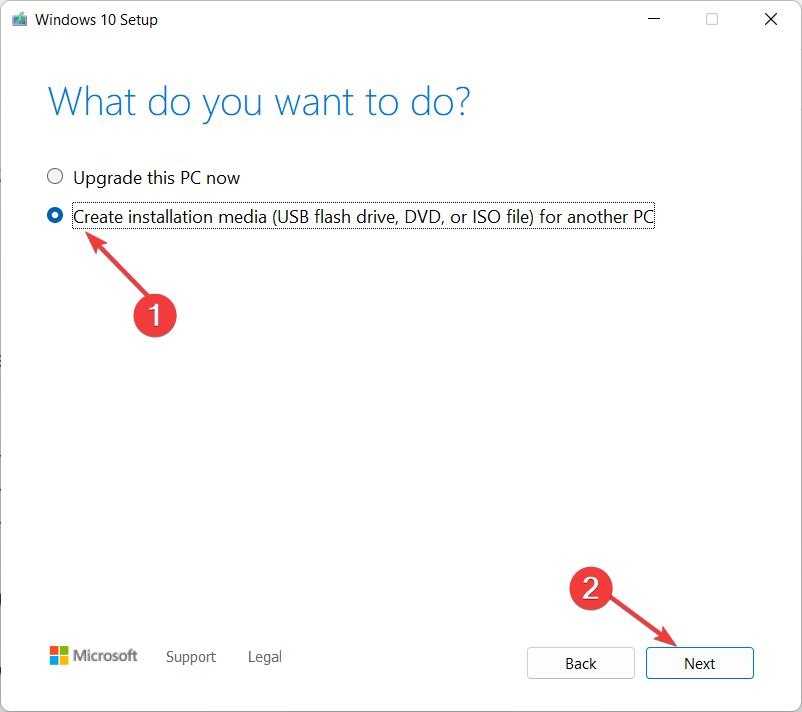Minimize the Windows 10 Setup window
Viewport: 802px width, 712px height.
[654, 19]
